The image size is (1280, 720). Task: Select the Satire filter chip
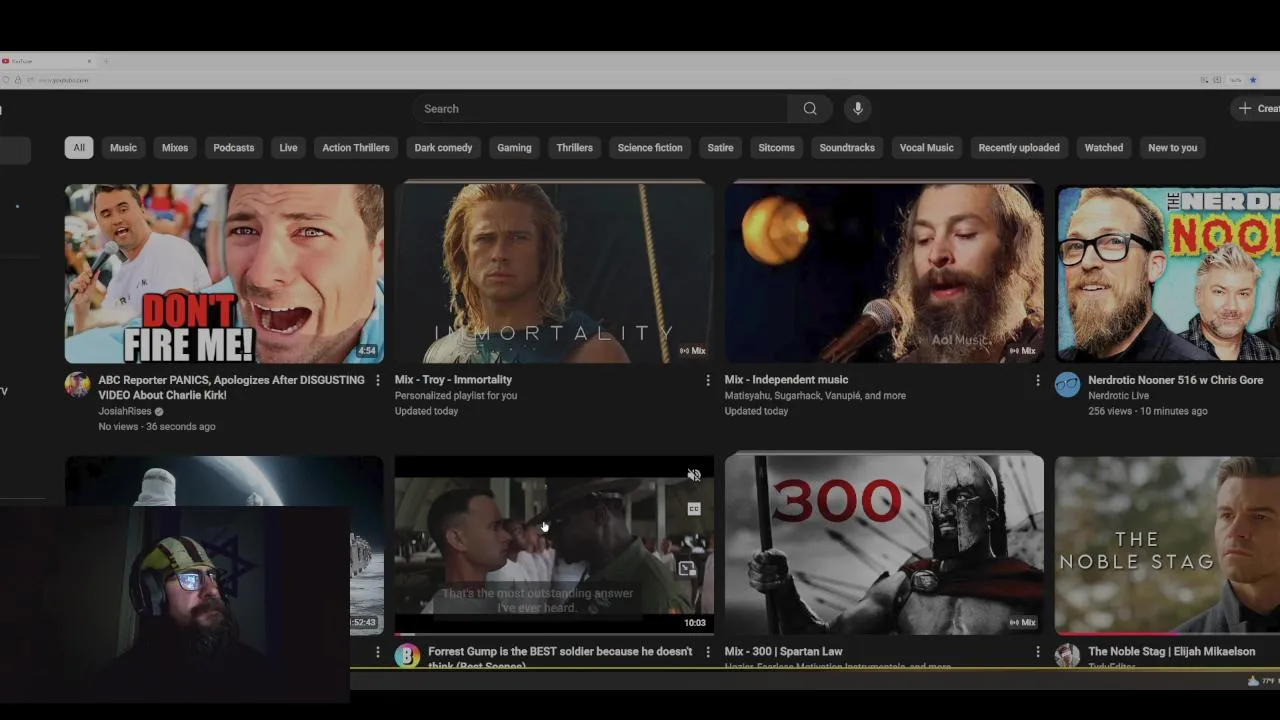pyautogui.click(x=720, y=148)
